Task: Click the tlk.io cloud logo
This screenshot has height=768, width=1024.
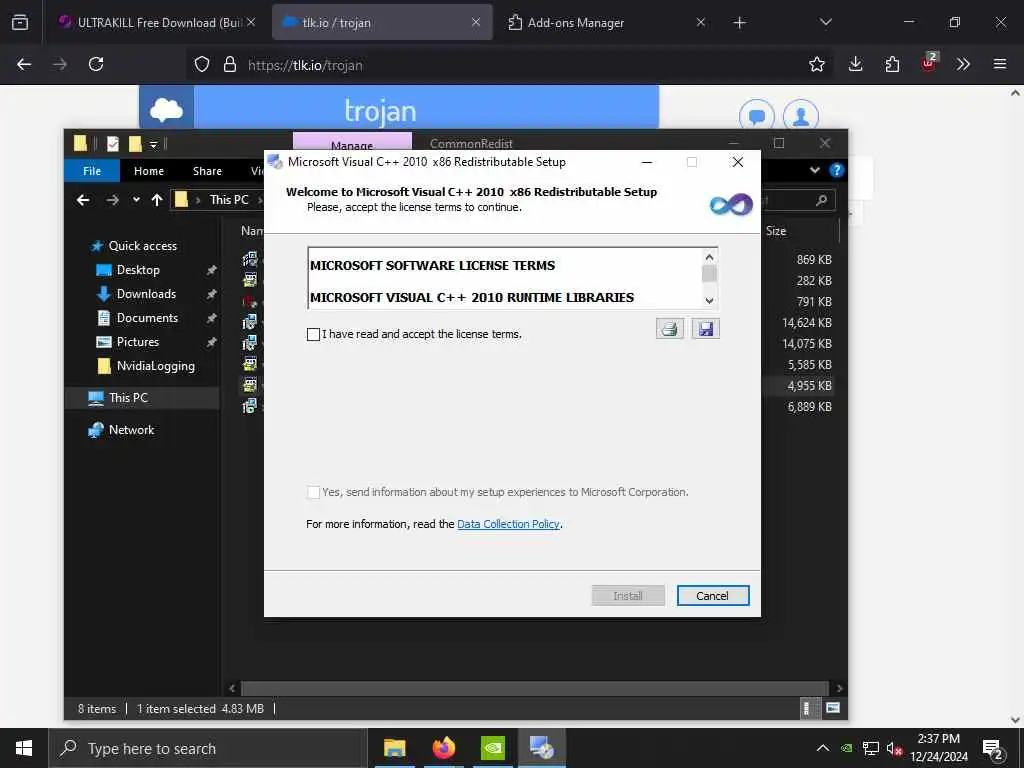Action: click(x=167, y=110)
